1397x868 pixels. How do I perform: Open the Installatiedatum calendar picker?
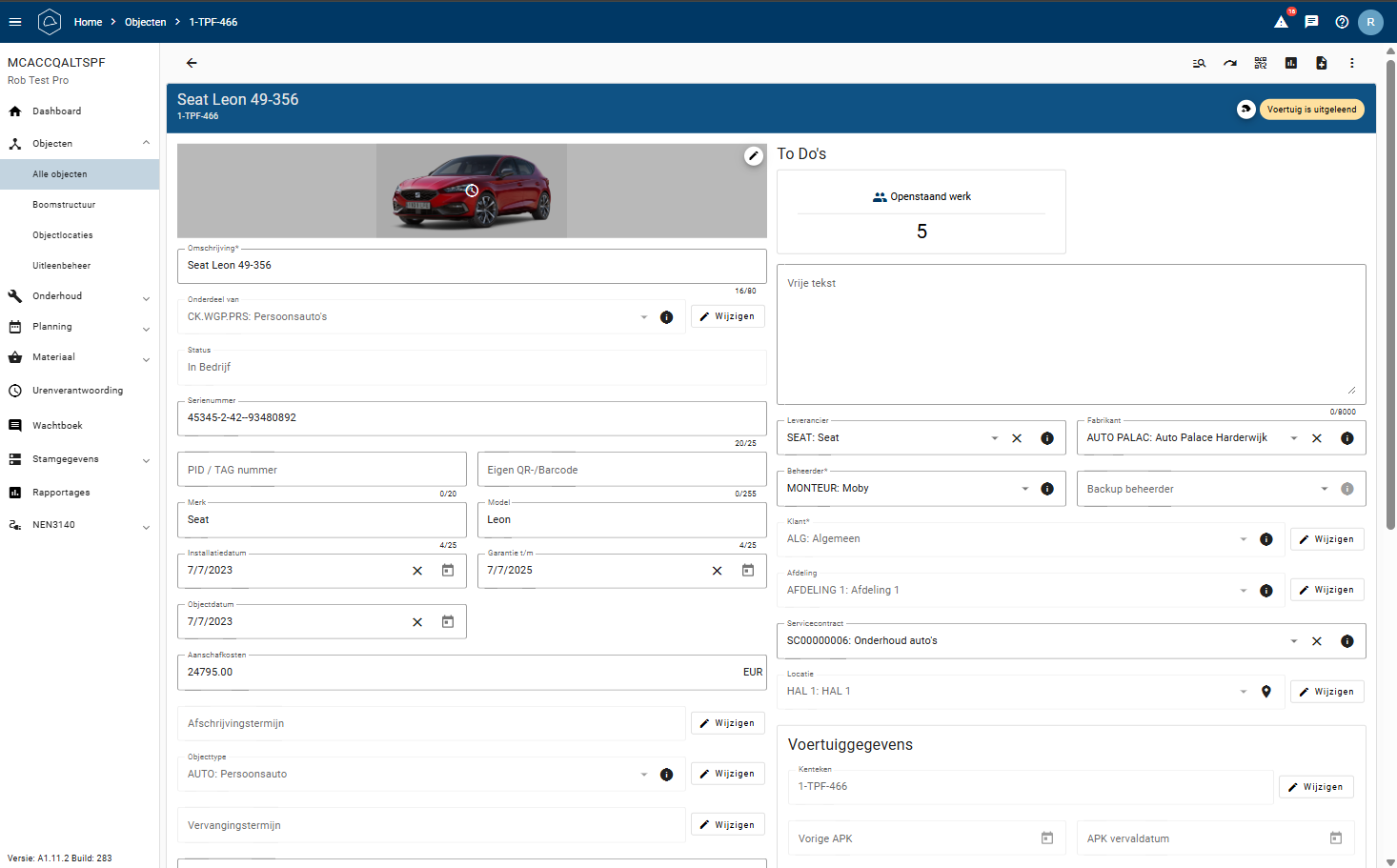pos(448,571)
